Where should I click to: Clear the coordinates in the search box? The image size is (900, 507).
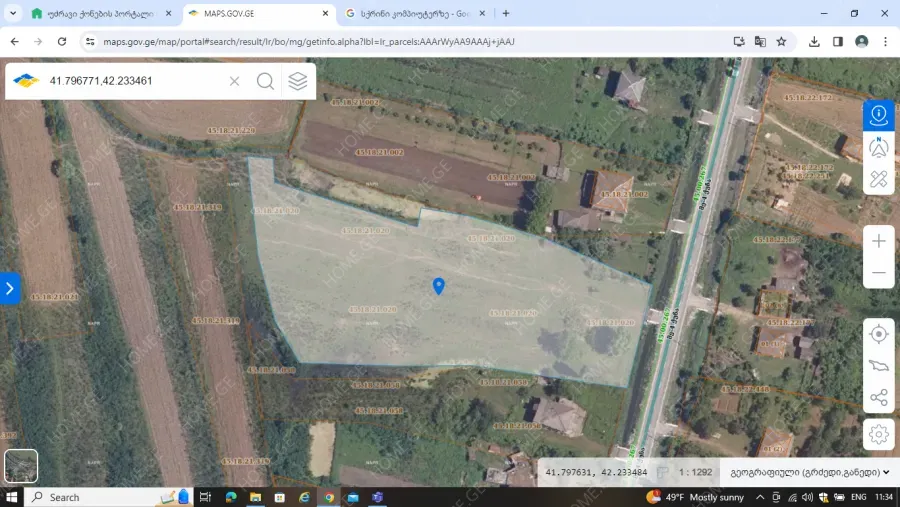tap(235, 81)
